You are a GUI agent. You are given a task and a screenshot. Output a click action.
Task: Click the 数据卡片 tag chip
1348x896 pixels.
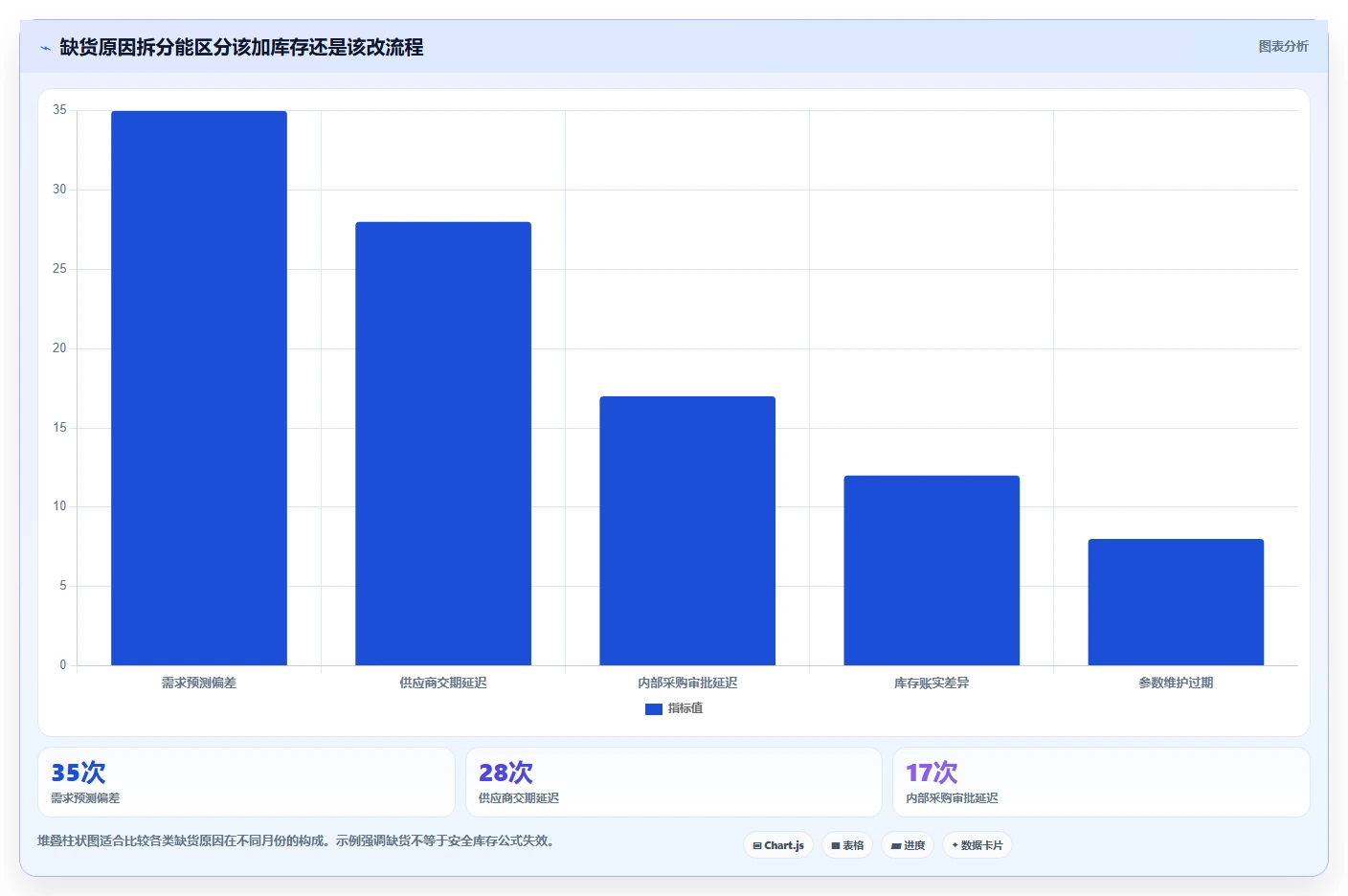pos(977,845)
